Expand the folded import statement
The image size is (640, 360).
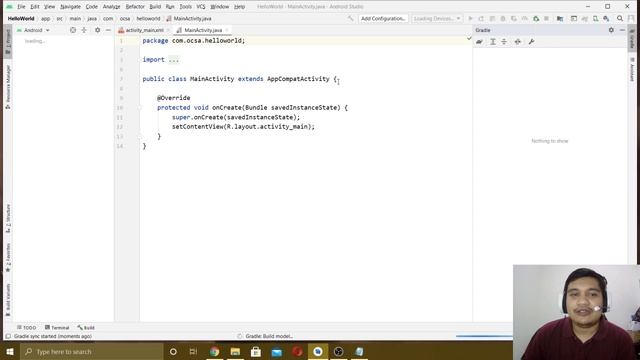173,60
